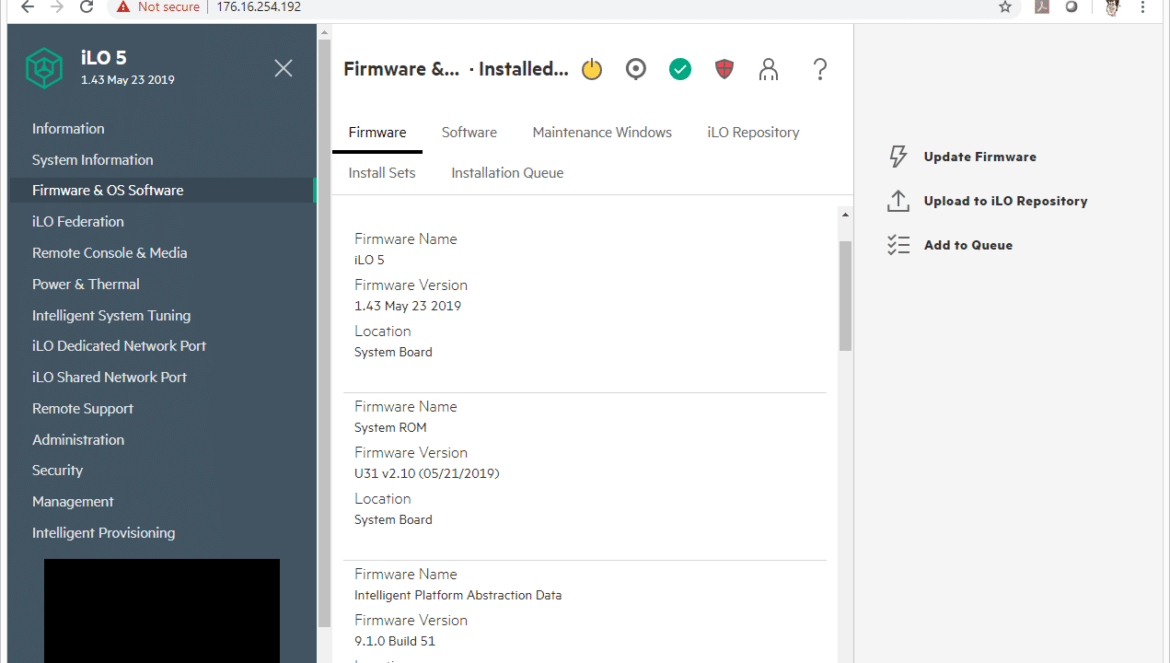The width and height of the screenshot is (1170, 663).
Task: Click the Not secure warning icon
Action: (123, 7)
